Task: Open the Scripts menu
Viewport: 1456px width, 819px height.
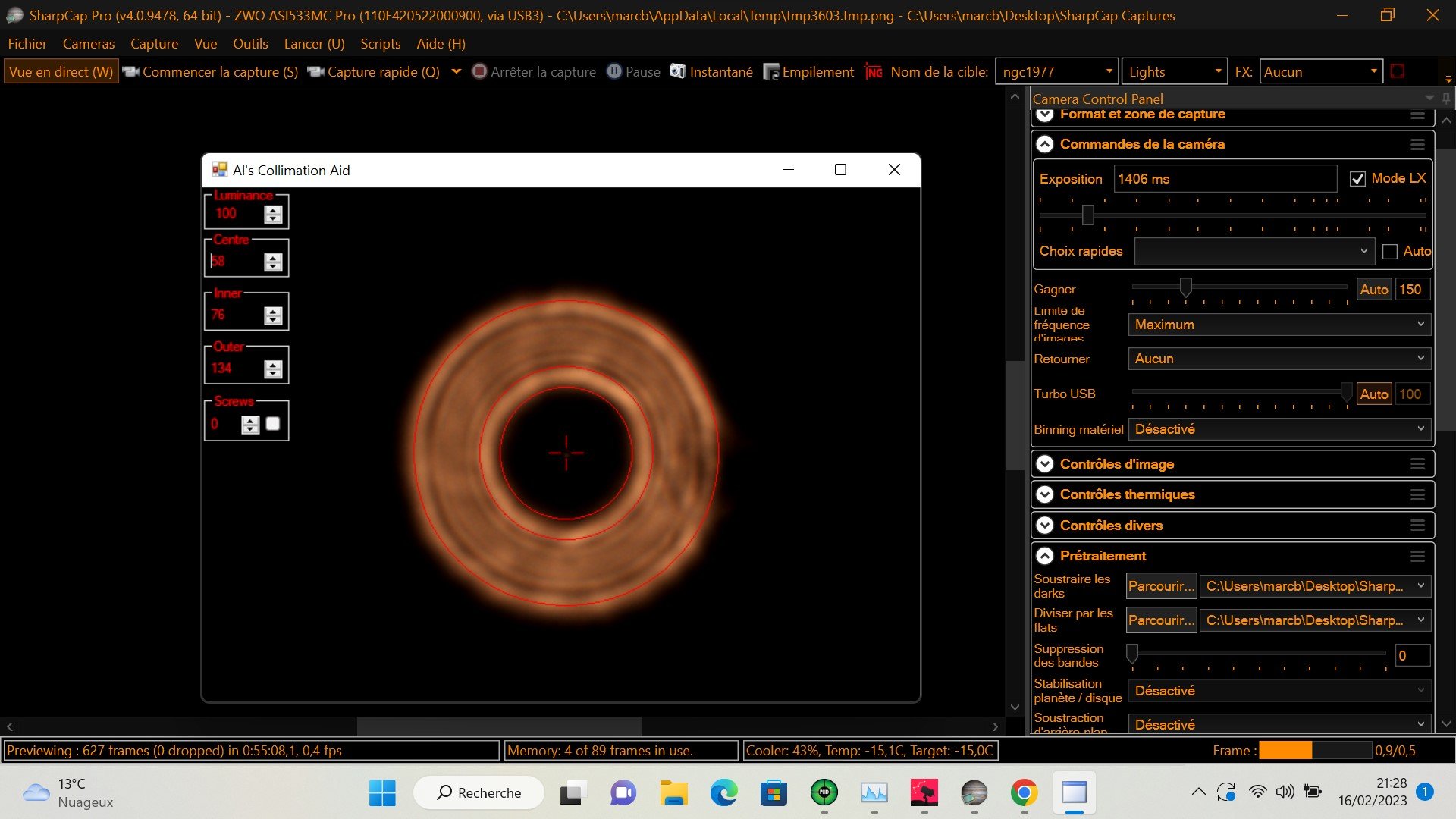Action: click(x=380, y=44)
